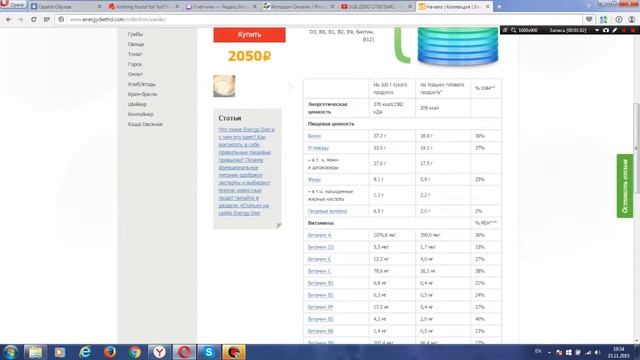This screenshot has width=640, height=360.
Task: Click the 2050 ₽ price text
Action: tap(249, 56)
